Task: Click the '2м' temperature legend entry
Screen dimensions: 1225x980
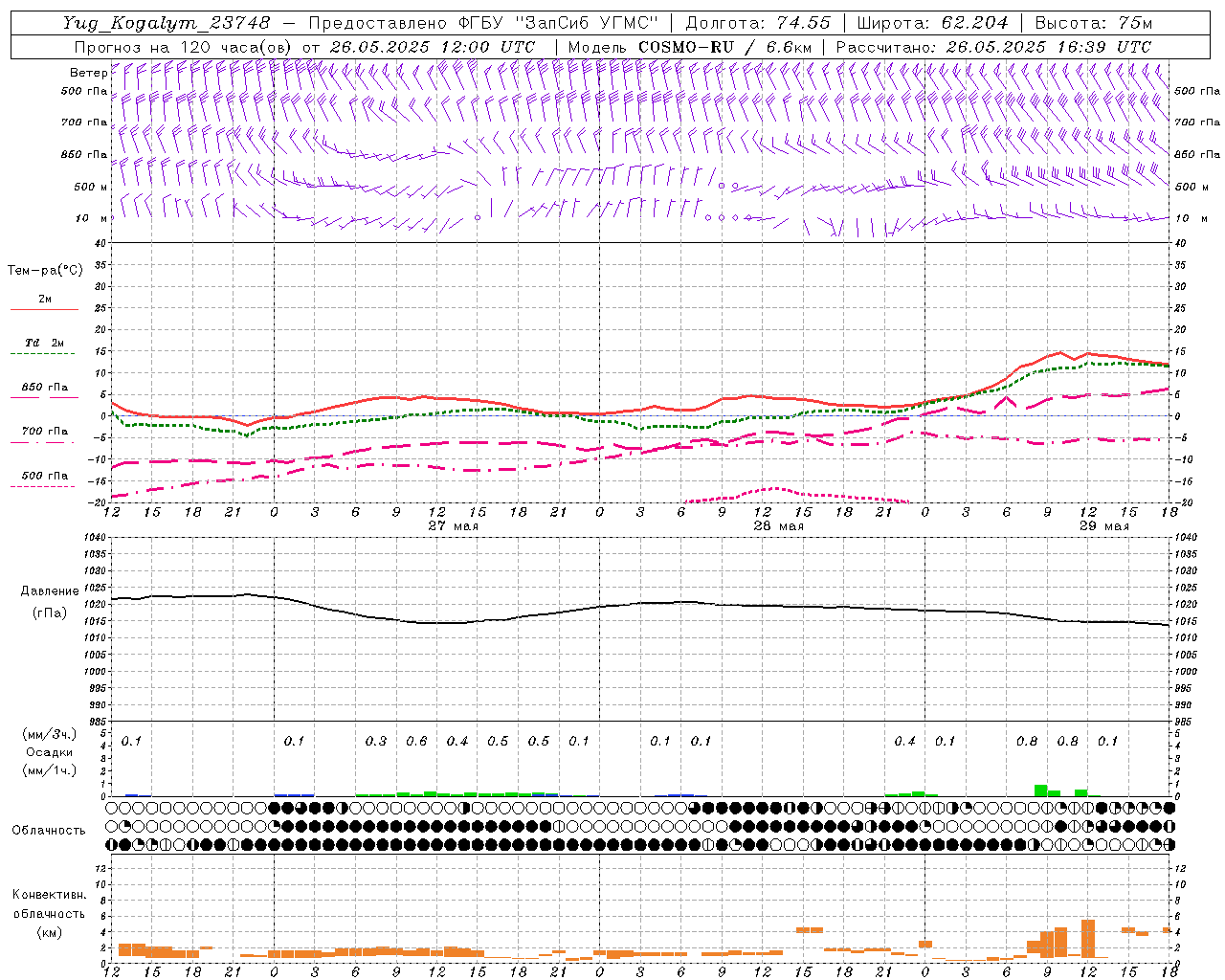Action: (45, 300)
